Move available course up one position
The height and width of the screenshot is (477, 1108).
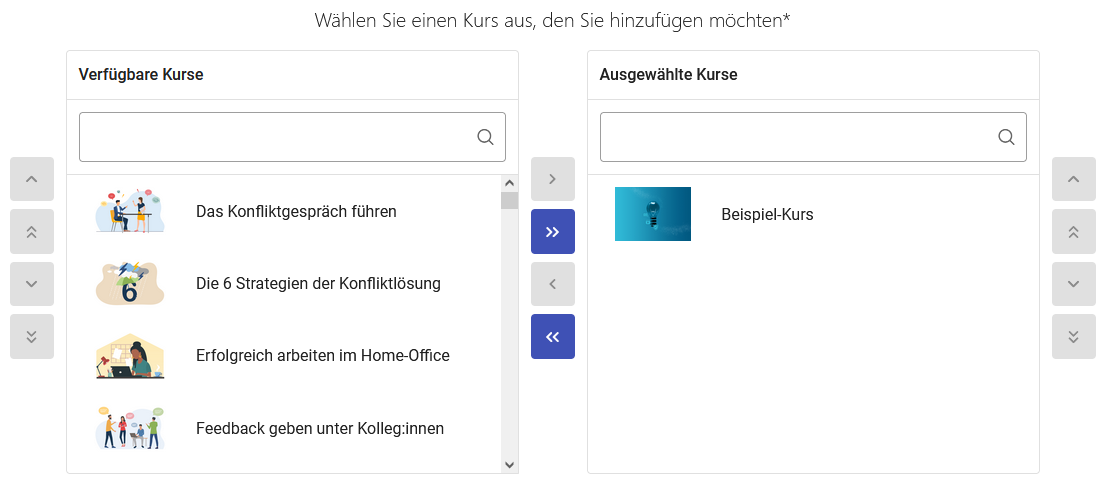click(x=31, y=179)
